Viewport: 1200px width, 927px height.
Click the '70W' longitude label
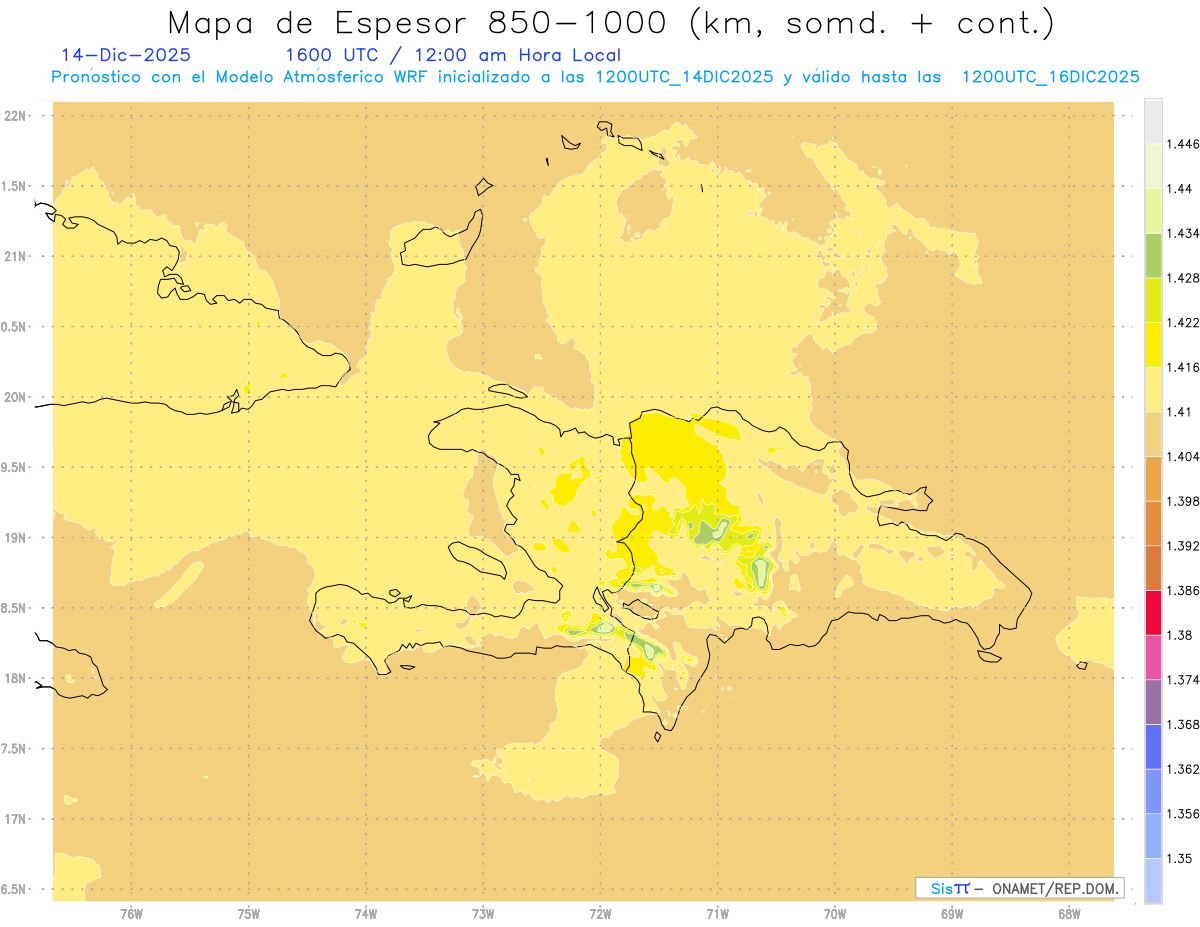pyautogui.click(x=835, y=914)
